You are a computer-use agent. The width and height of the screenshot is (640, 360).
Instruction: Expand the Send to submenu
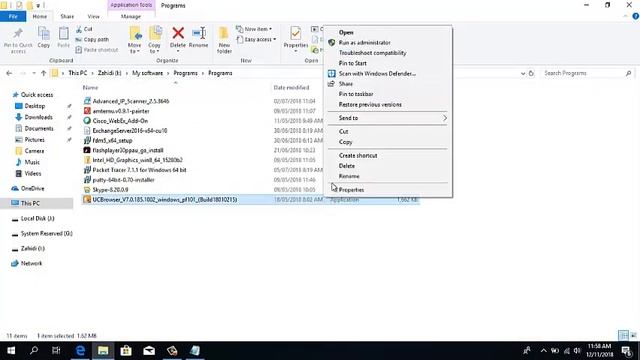tap(389, 118)
